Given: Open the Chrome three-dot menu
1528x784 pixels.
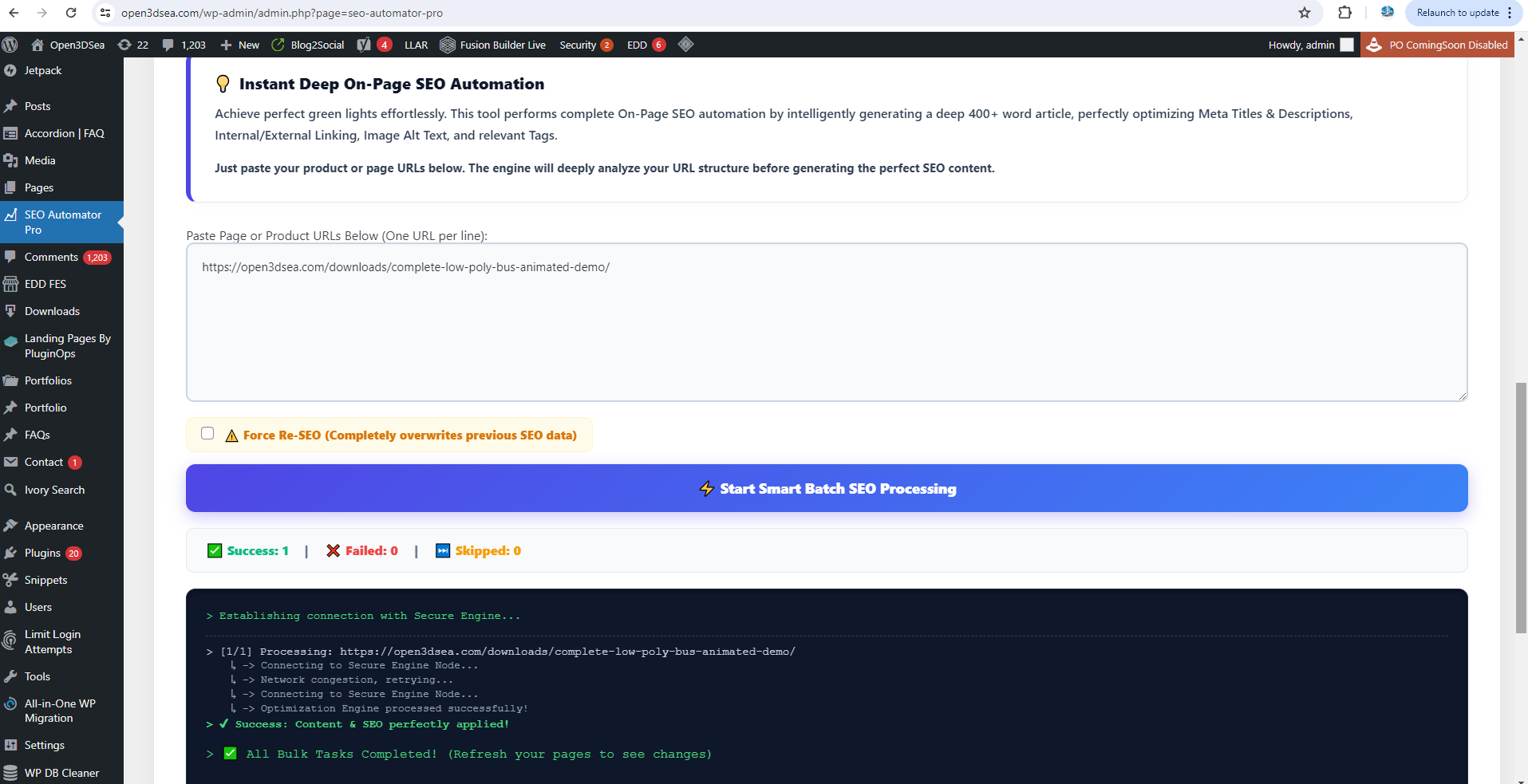Looking at the screenshot, I should pos(1510,13).
